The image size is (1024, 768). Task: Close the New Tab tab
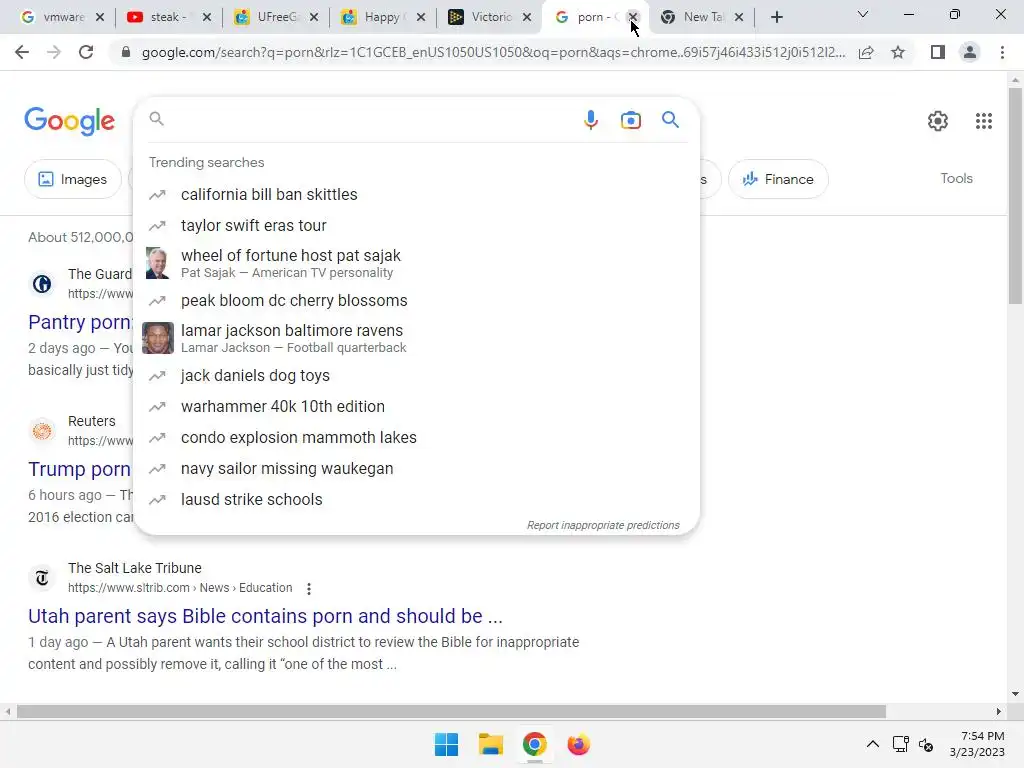pos(739,18)
